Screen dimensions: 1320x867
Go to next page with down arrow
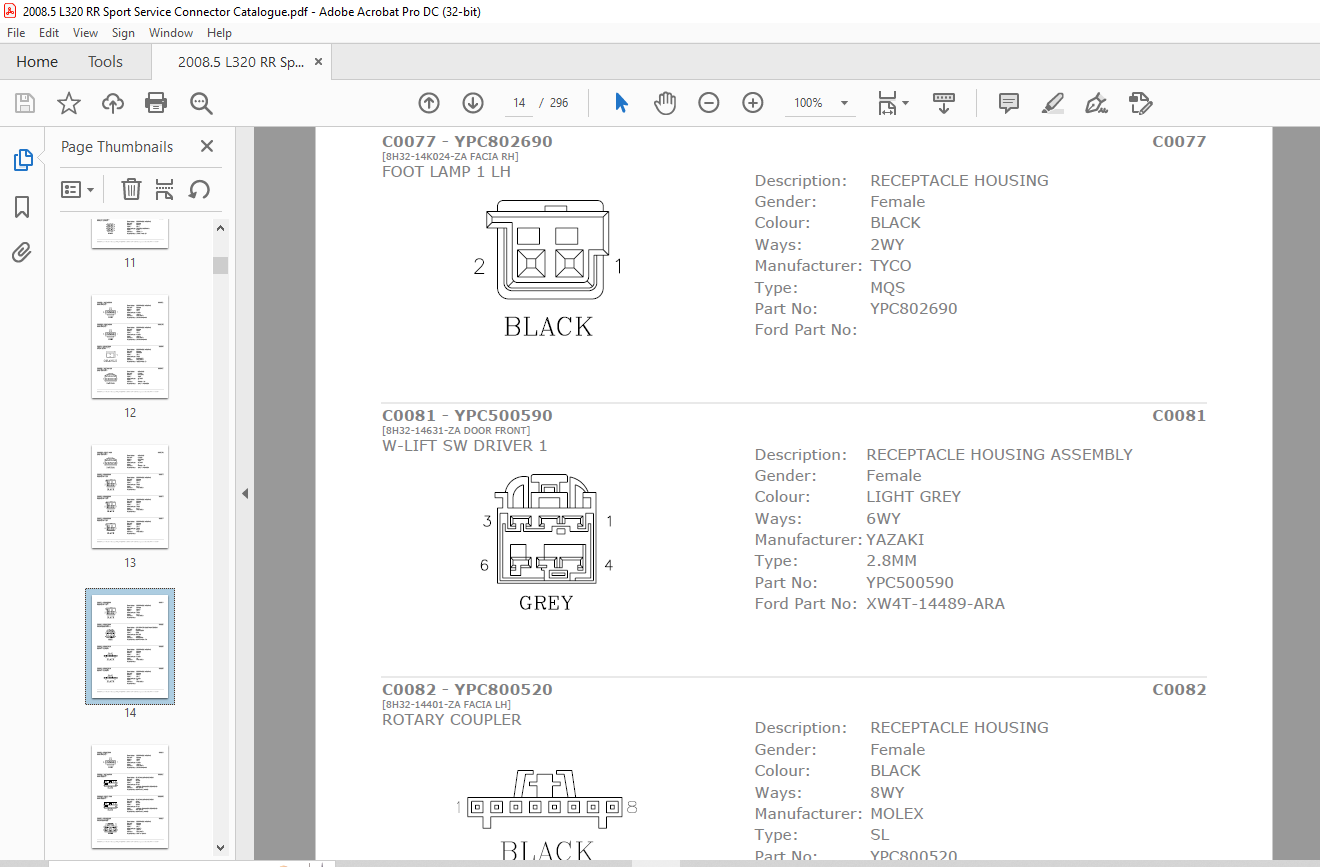click(x=473, y=103)
